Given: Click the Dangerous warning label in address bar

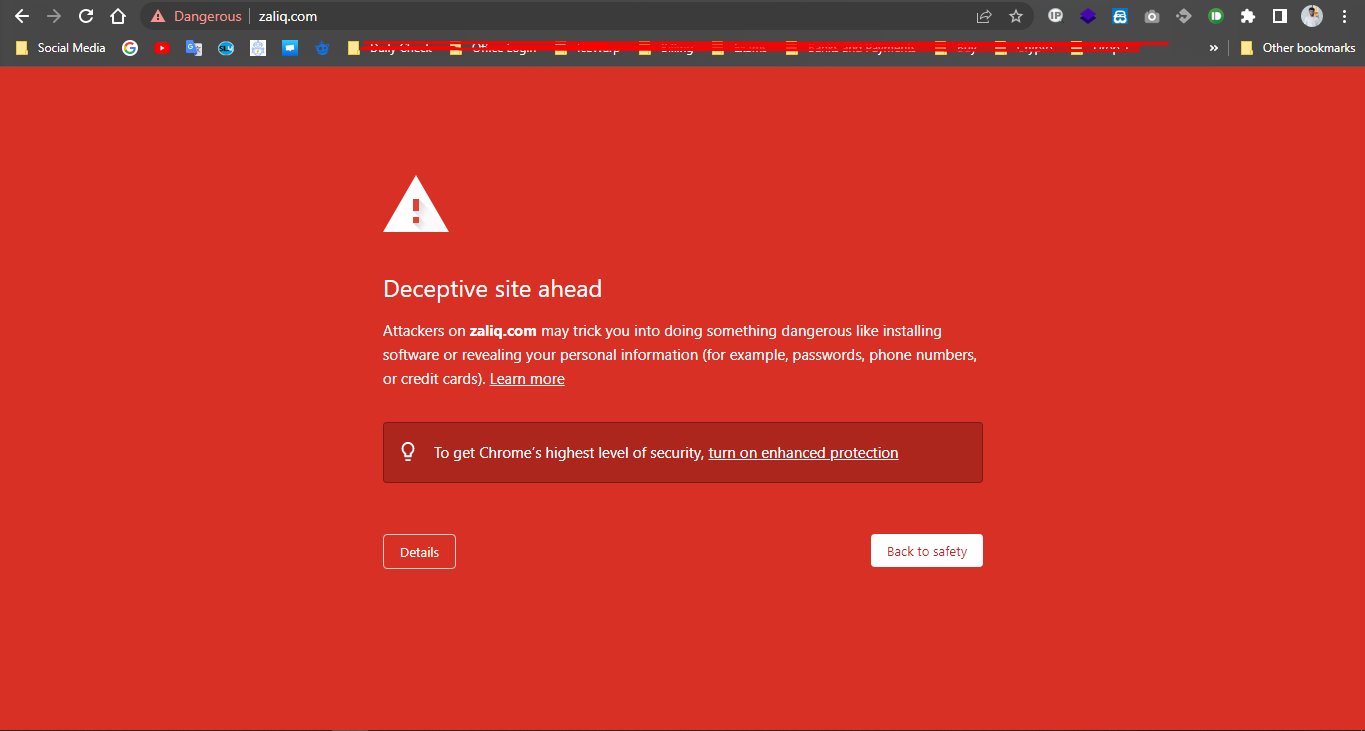Looking at the screenshot, I should tap(196, 16).
